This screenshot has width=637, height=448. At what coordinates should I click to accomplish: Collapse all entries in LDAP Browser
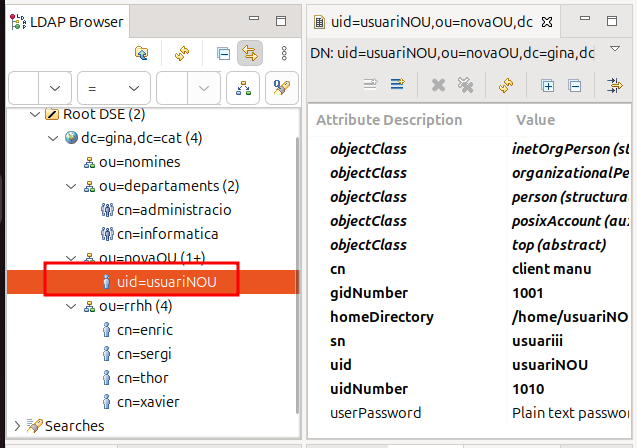(x=223, y=54)
